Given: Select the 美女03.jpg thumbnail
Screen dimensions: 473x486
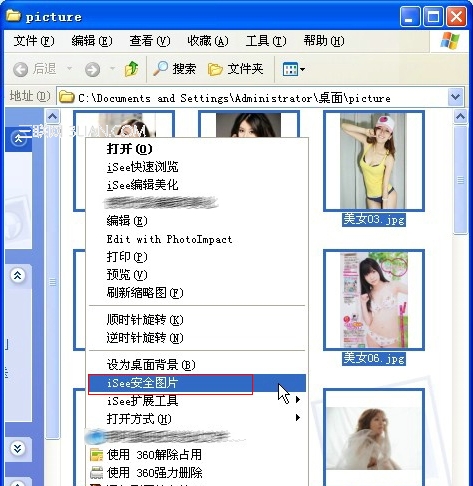Looking at the screenshot, I should (x=374, y=161).
